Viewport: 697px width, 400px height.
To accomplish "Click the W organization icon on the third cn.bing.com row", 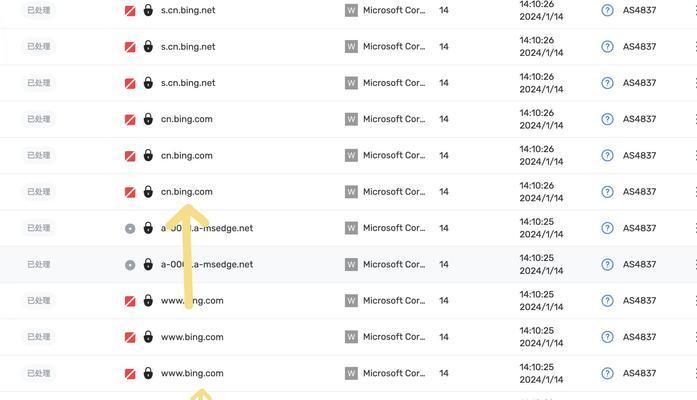I will [351, 192].
